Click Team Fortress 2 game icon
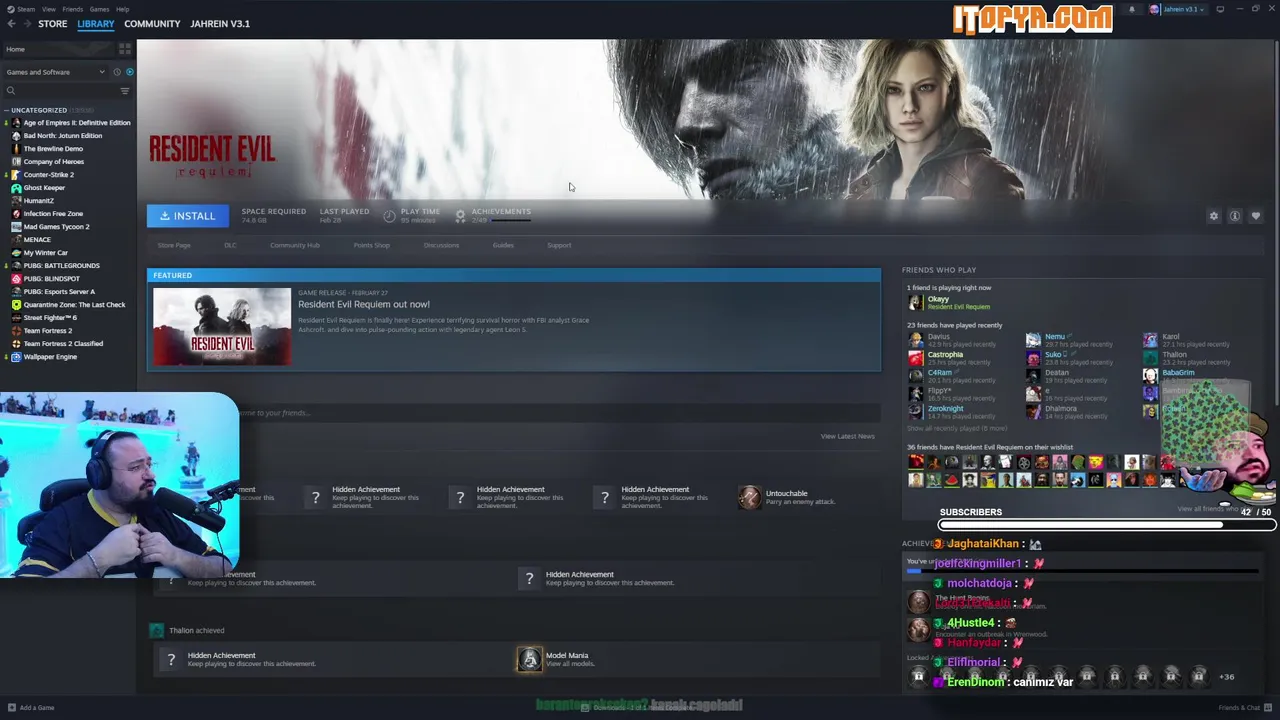The image size is (1280, 720). tap(16, 331)
